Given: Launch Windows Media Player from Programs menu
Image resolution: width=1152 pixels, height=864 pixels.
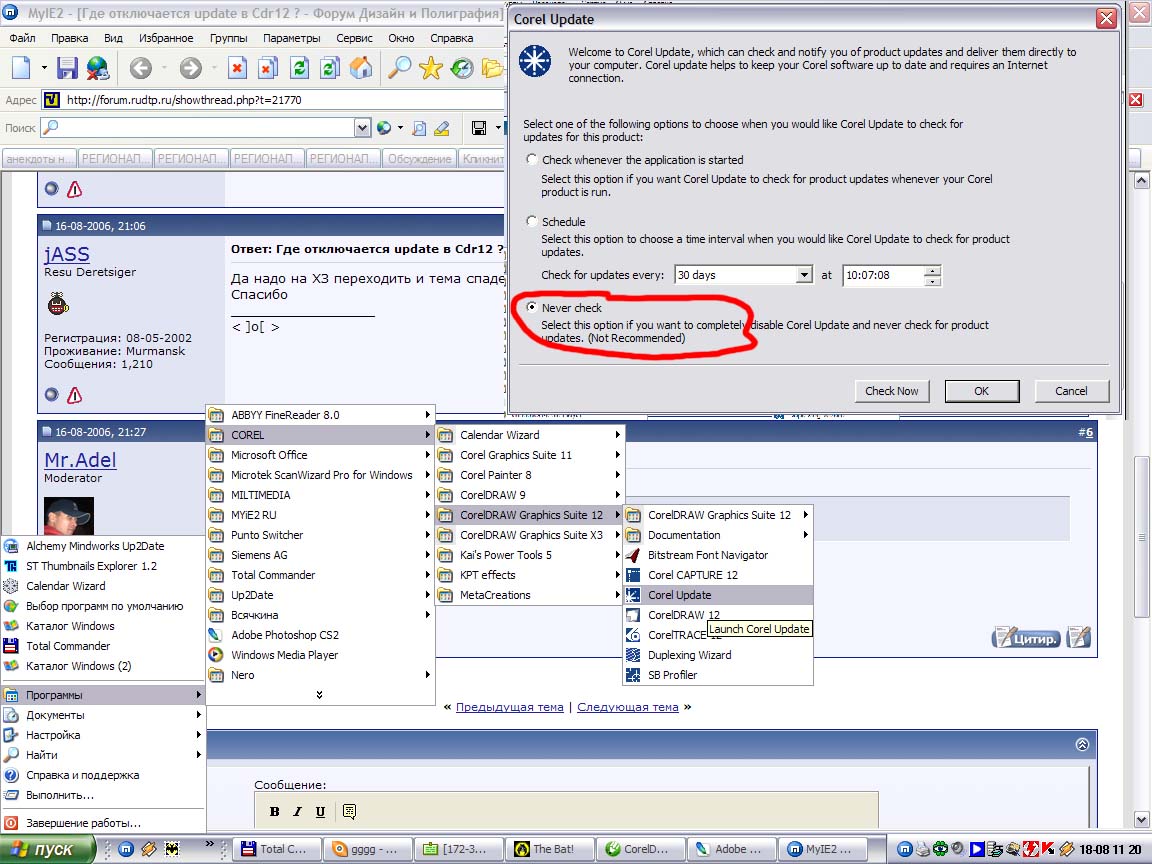Looking at the screenshot, I should [320, 655].
